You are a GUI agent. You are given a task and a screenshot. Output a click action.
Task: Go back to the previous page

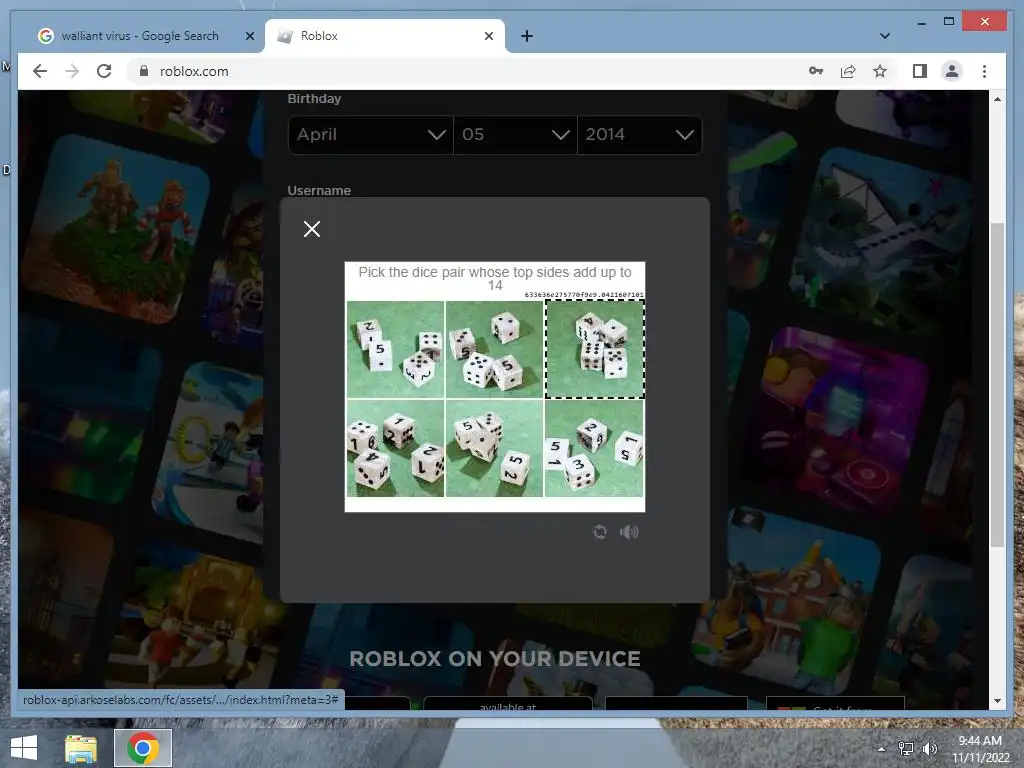coord(40,71)
